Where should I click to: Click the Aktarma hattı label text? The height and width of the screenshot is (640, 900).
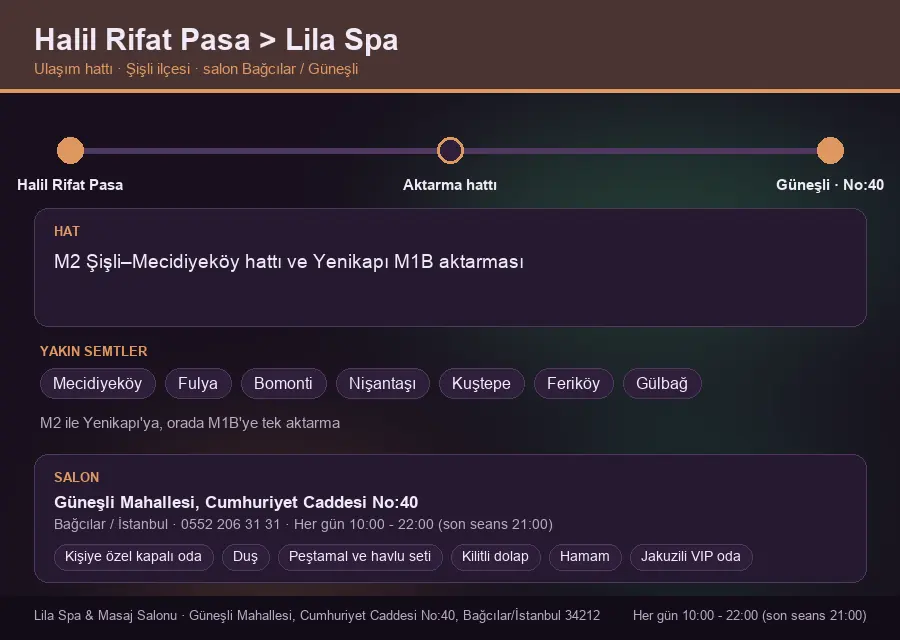450,185
